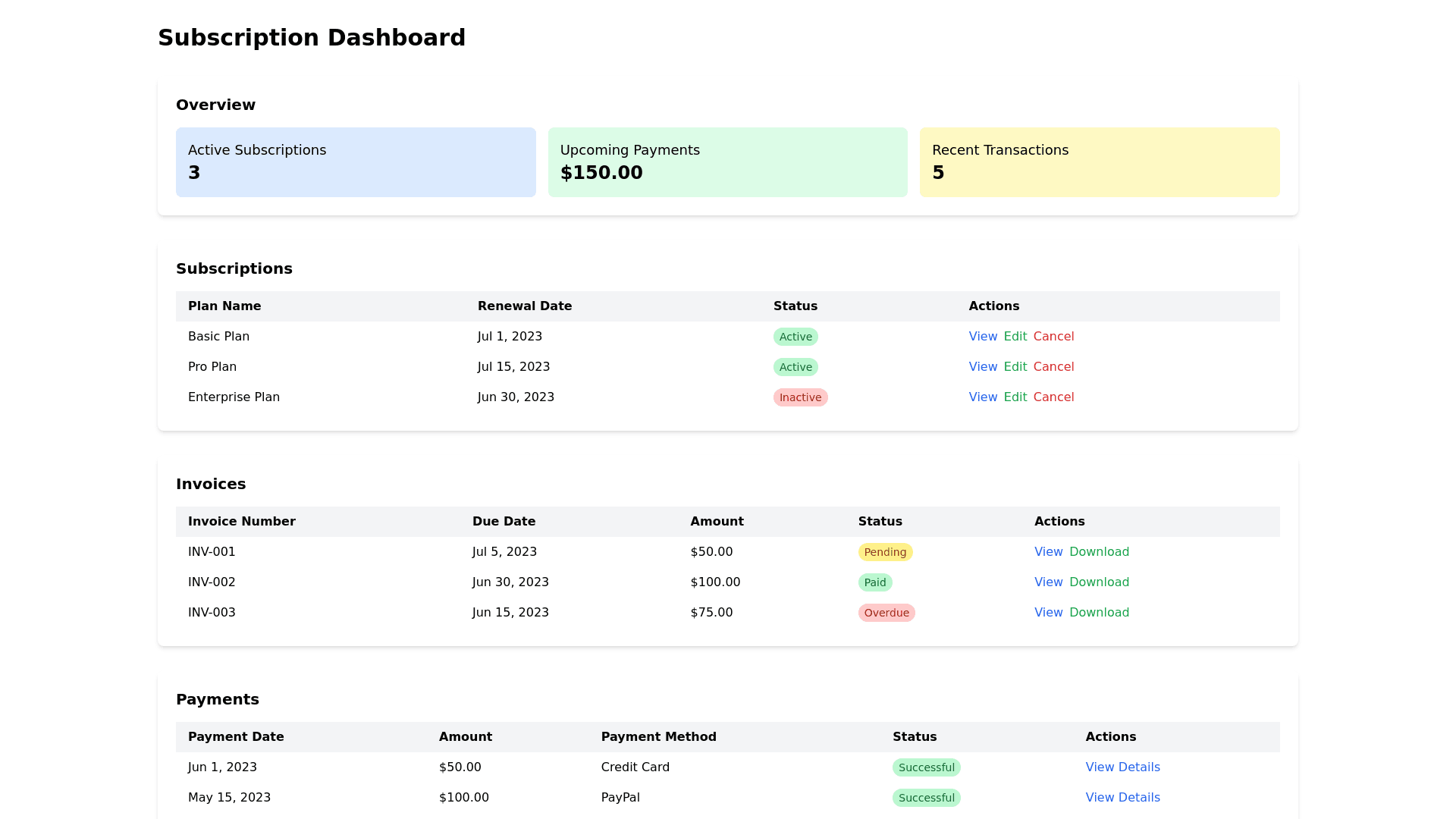
Task: Cancel the Pro Plan subscription
Action: point(1053,367)
